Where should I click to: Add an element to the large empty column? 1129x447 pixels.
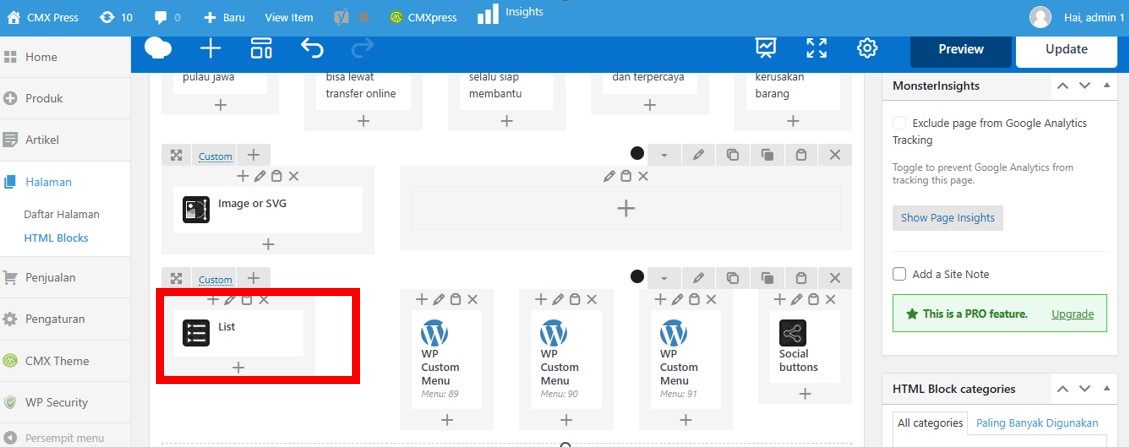[626, 209]
